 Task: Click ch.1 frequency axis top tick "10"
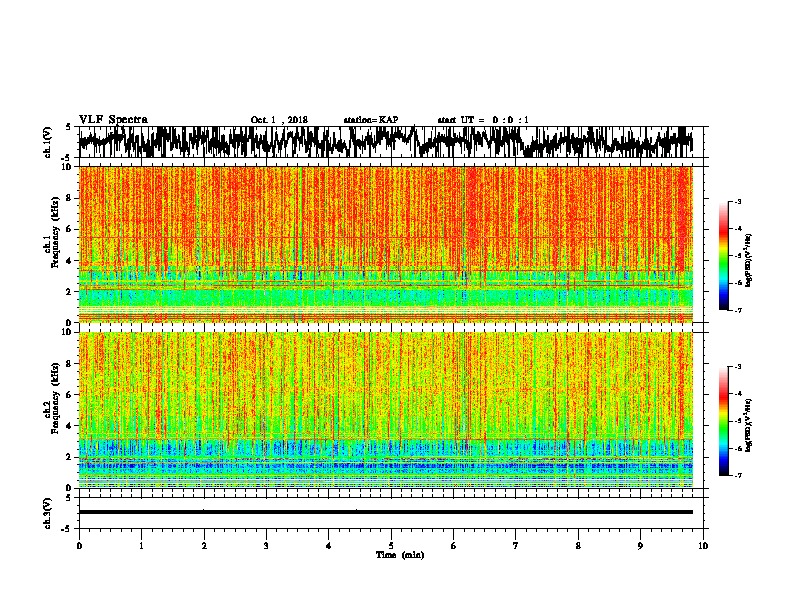pos(68,167)
